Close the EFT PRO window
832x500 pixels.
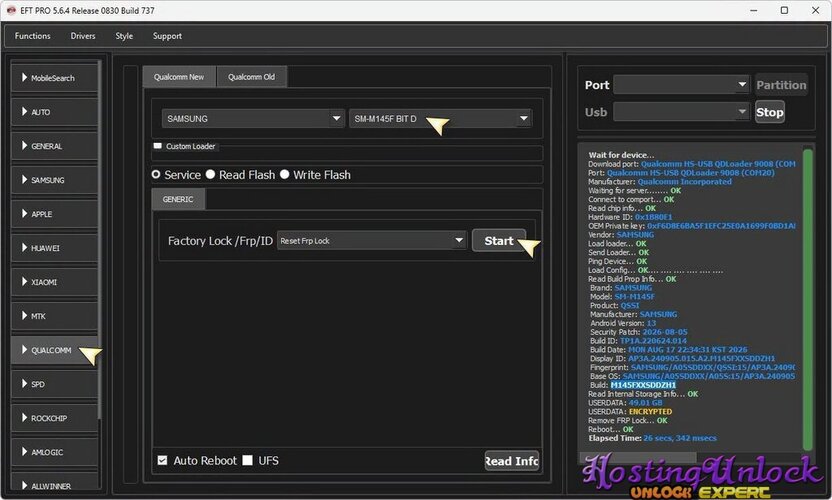815,10
